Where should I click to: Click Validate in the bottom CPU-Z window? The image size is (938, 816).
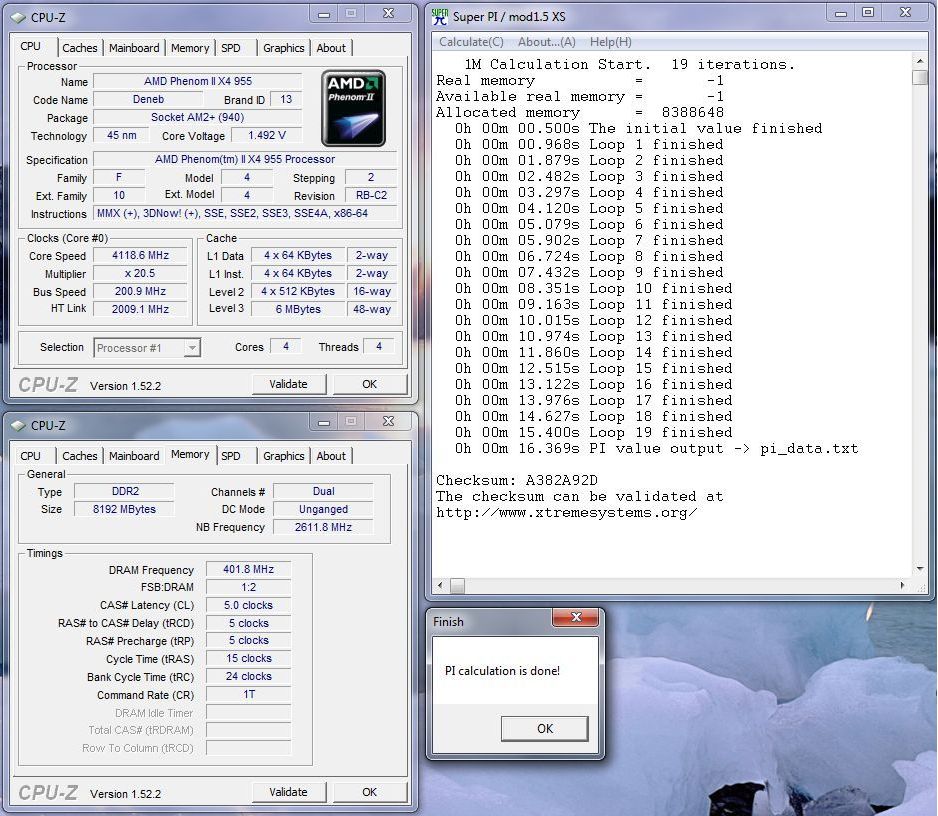[x=288, y=792]
